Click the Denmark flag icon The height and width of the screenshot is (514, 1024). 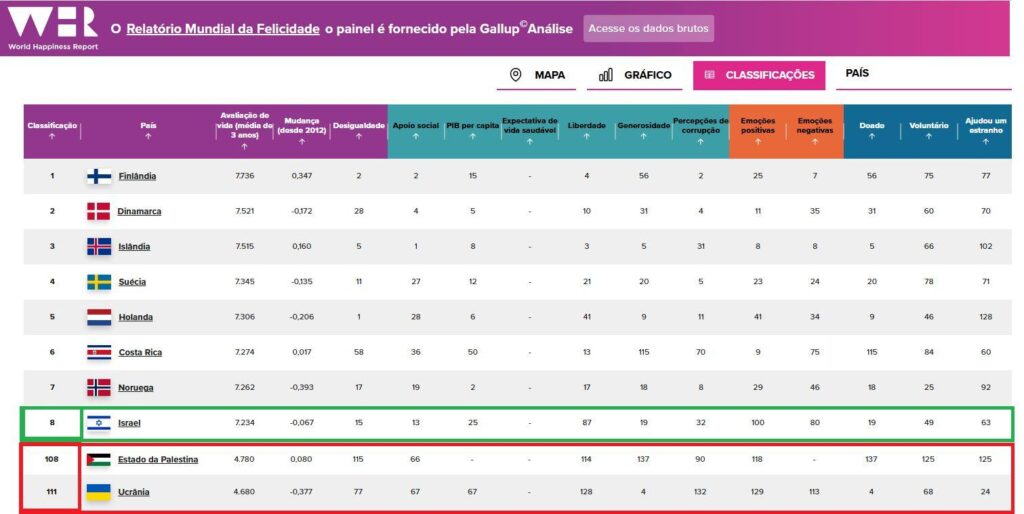click(99, 211)
